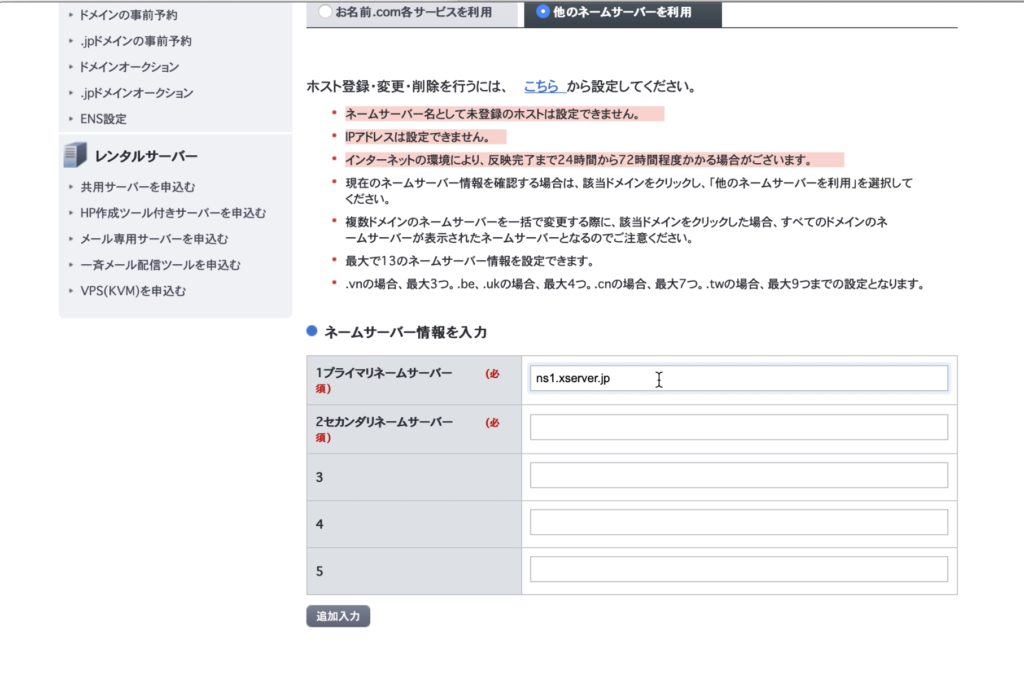Select the お名前.com各サービスを利用 radio button

pyautogui.click(x=325, y=12)
